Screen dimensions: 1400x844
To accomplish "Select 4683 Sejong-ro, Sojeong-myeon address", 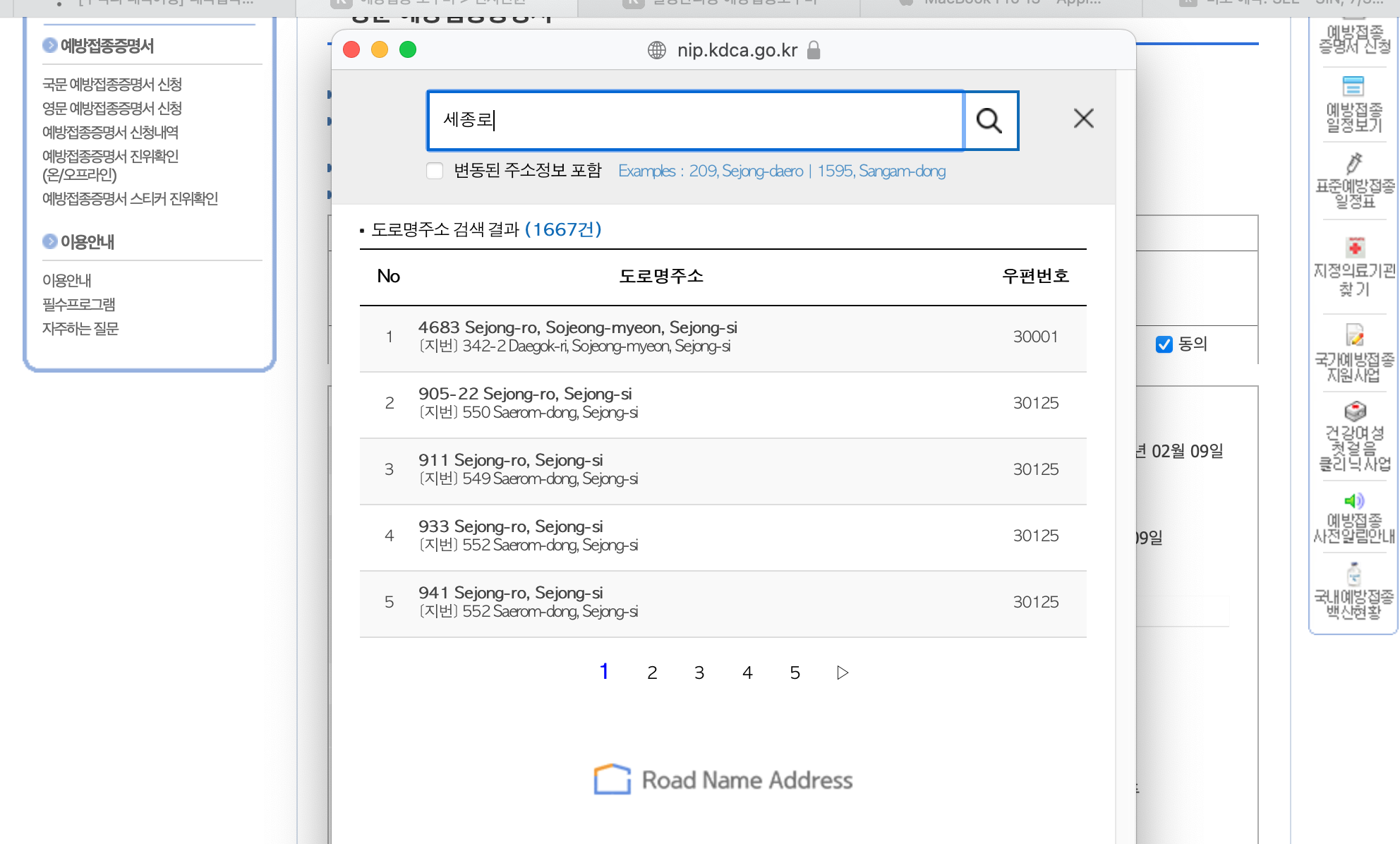I will click(577, 328).
